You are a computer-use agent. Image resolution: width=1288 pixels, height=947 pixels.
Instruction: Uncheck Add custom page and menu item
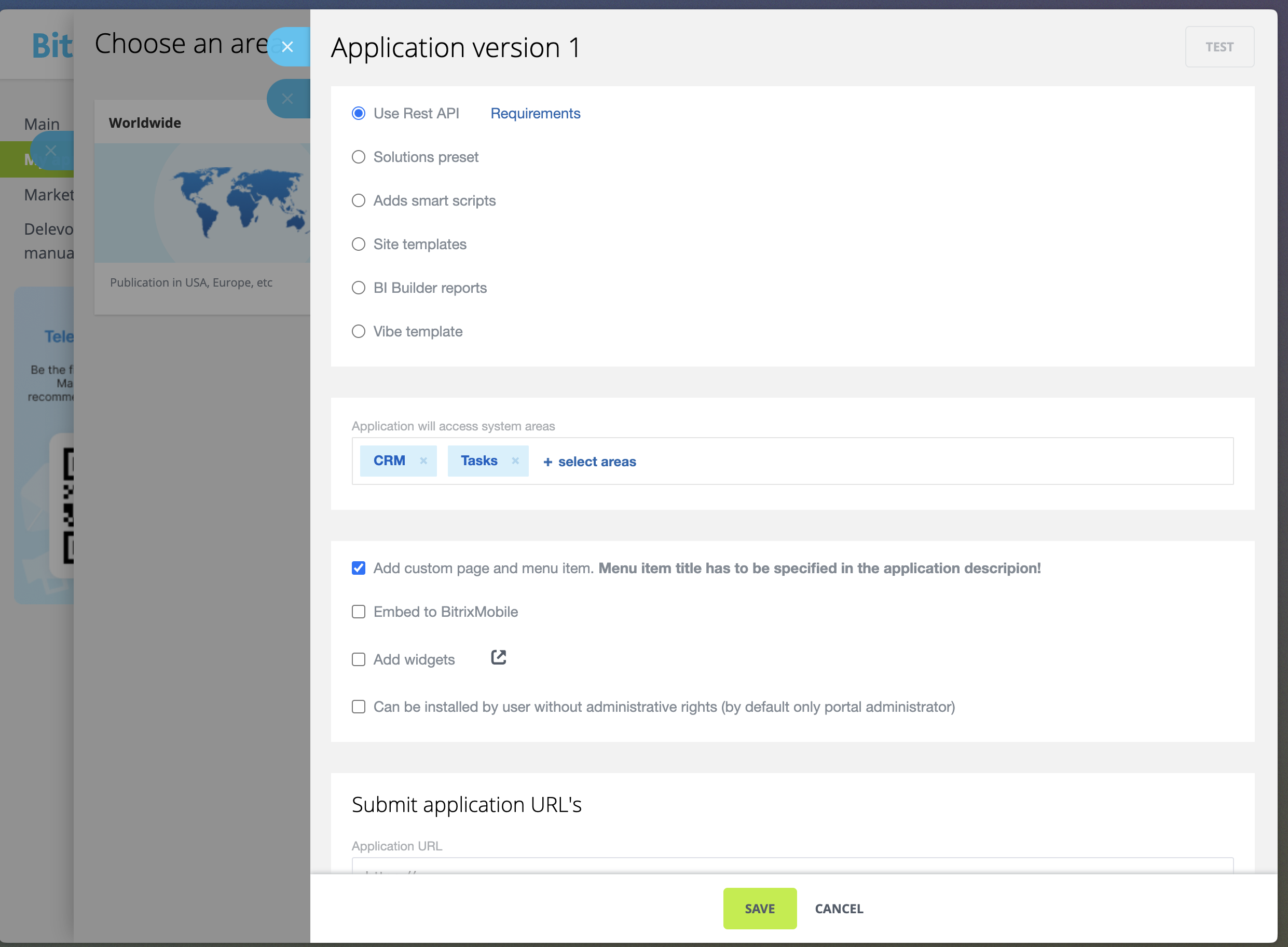pyautogui.click(x=359, y=568)
